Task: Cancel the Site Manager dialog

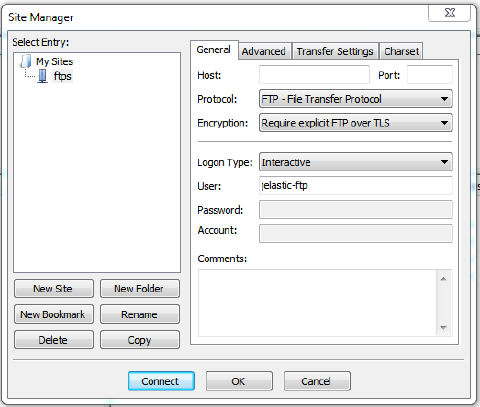Action: point(317,381)
